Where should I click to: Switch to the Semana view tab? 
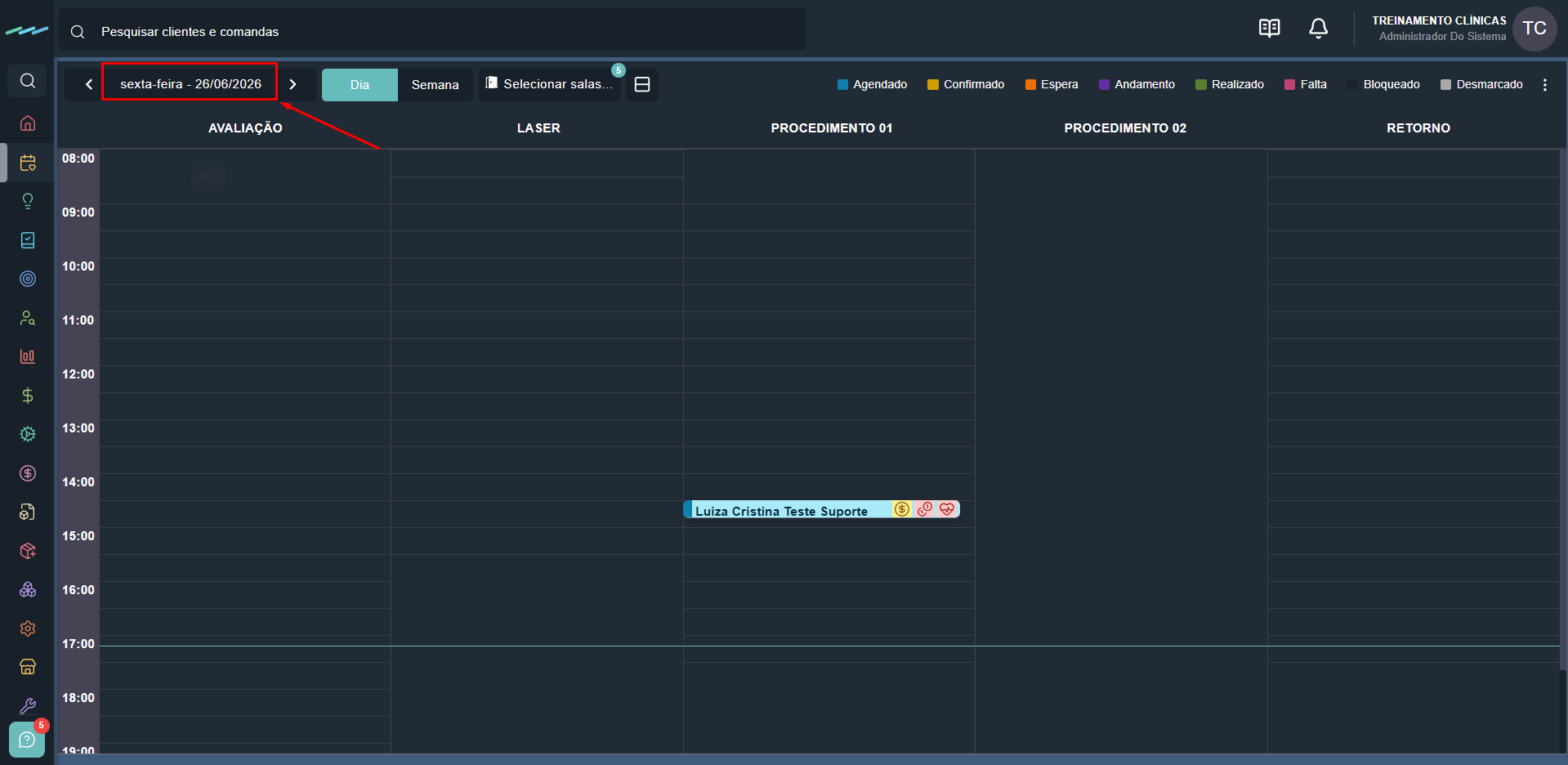coord(435,85)
